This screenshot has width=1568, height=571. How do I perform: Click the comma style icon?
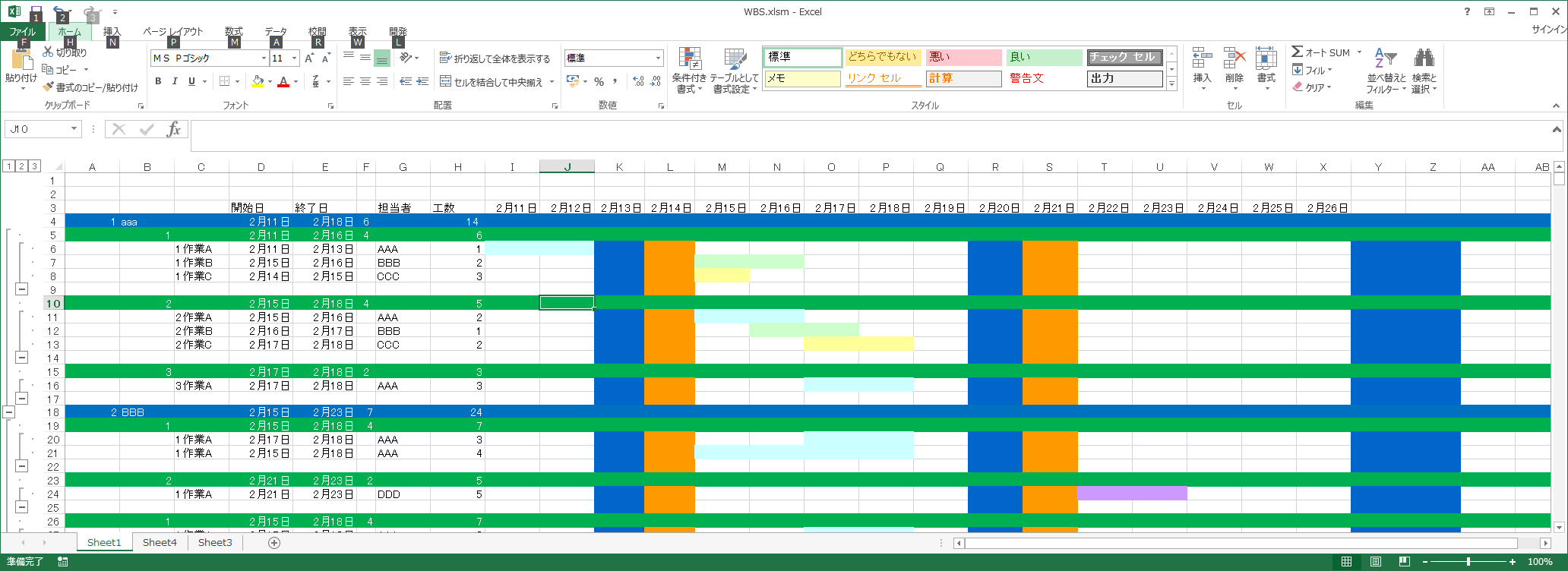point(615,81)
